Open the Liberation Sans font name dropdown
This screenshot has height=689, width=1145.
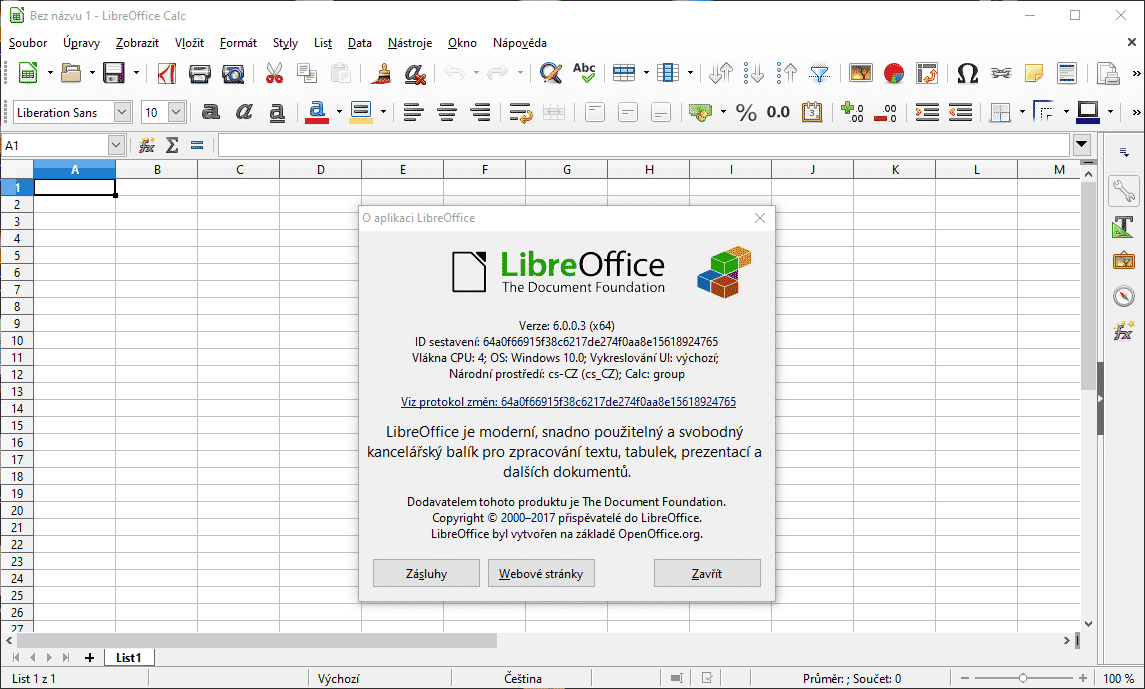(123, 112)
